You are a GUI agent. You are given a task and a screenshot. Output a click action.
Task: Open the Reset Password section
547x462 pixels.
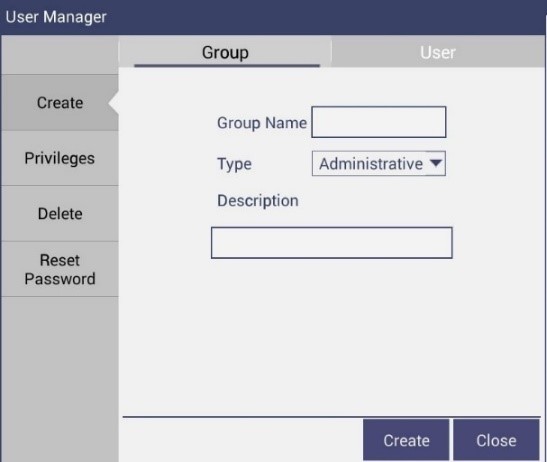60,269
